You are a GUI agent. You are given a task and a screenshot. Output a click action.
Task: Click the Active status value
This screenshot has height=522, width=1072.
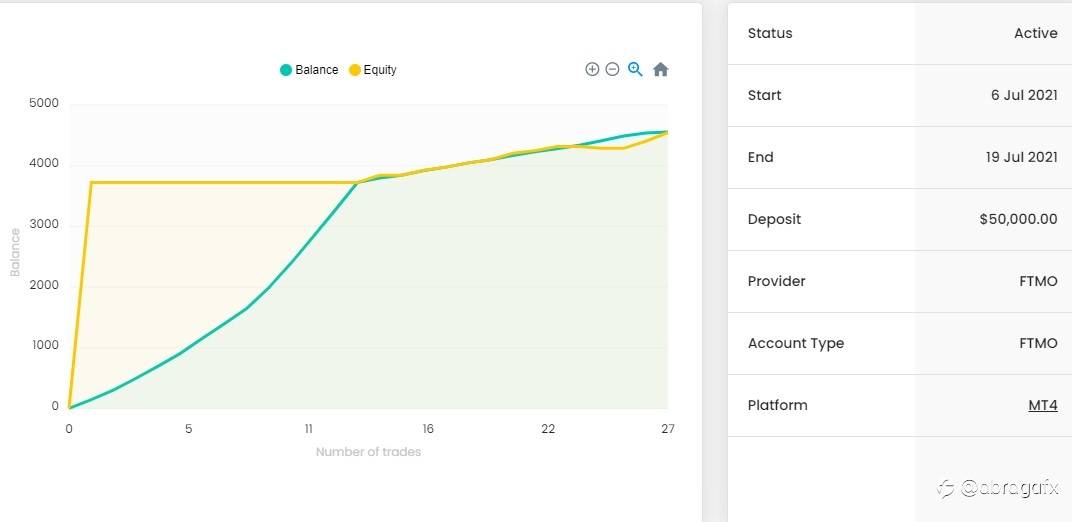(x=1036, y=33)
